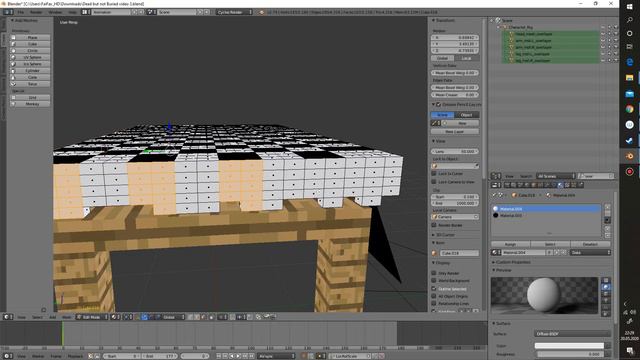The width and height of the screenshot is (640, 360).
Task: Enable Lock Camera to View
Action: pos(434,182)
